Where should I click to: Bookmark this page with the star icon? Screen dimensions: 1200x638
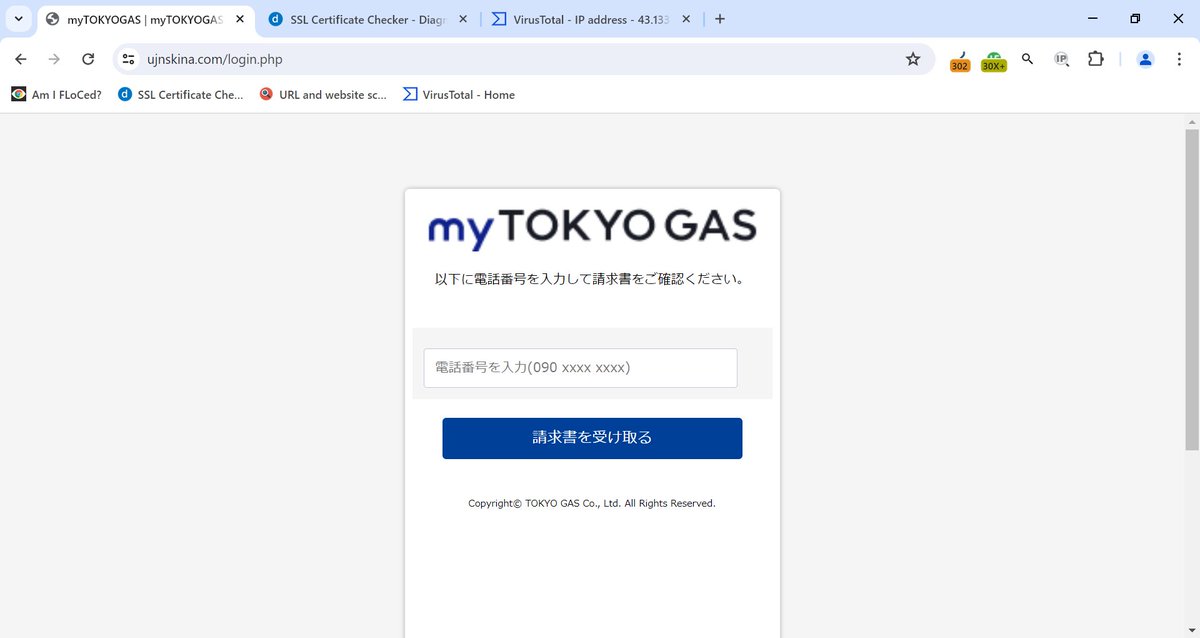(913, 59)
